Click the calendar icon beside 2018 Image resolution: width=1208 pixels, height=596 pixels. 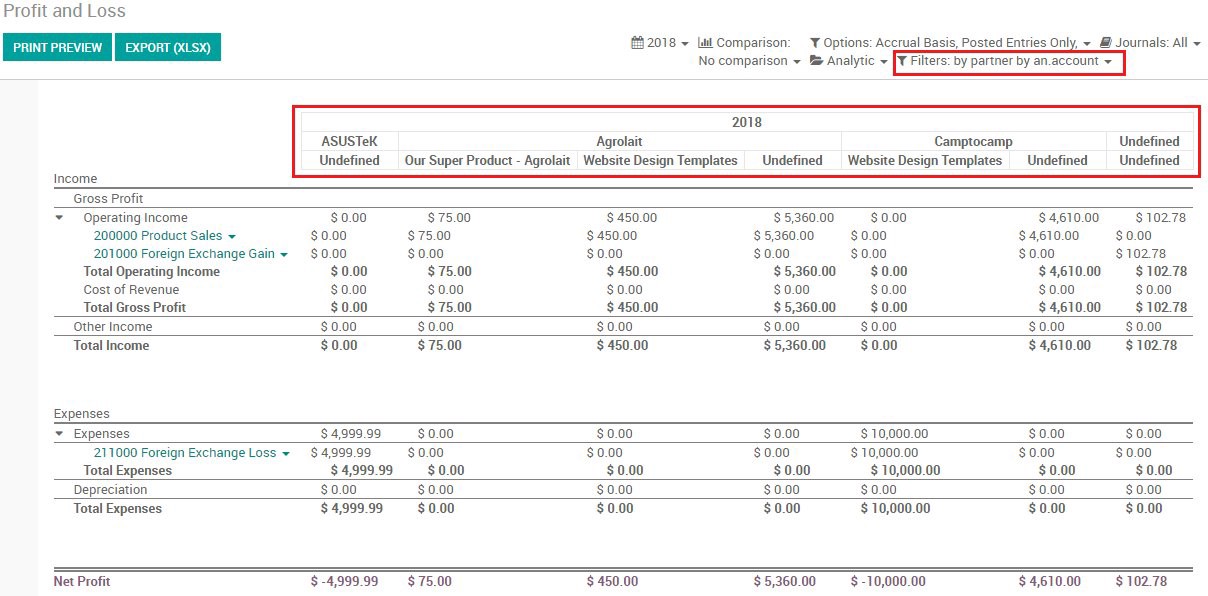point(637,43)
